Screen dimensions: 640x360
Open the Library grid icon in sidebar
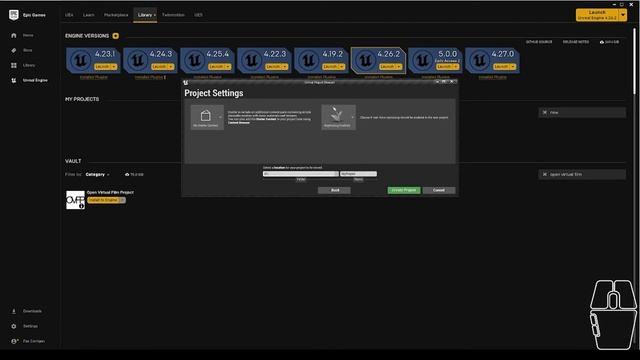[x=14, y=65]
